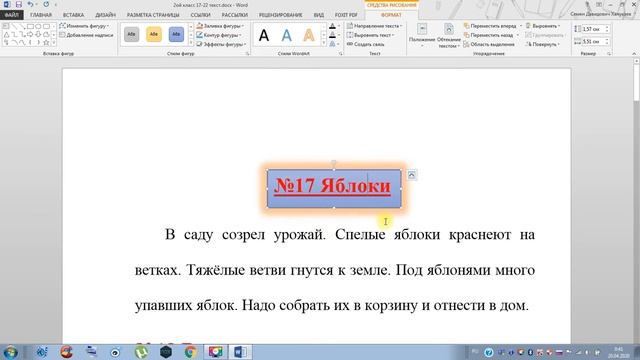Open the Положение position menu
The image size is (640, 360).
(422, 36)
